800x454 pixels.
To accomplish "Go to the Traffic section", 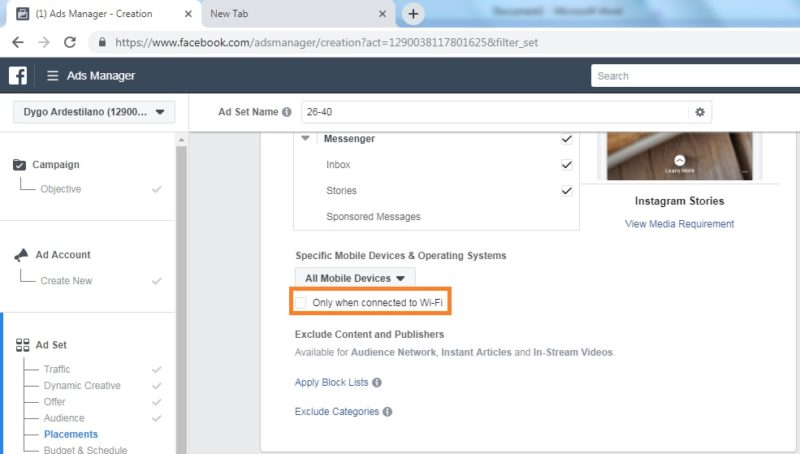I will tap(57, 369).
